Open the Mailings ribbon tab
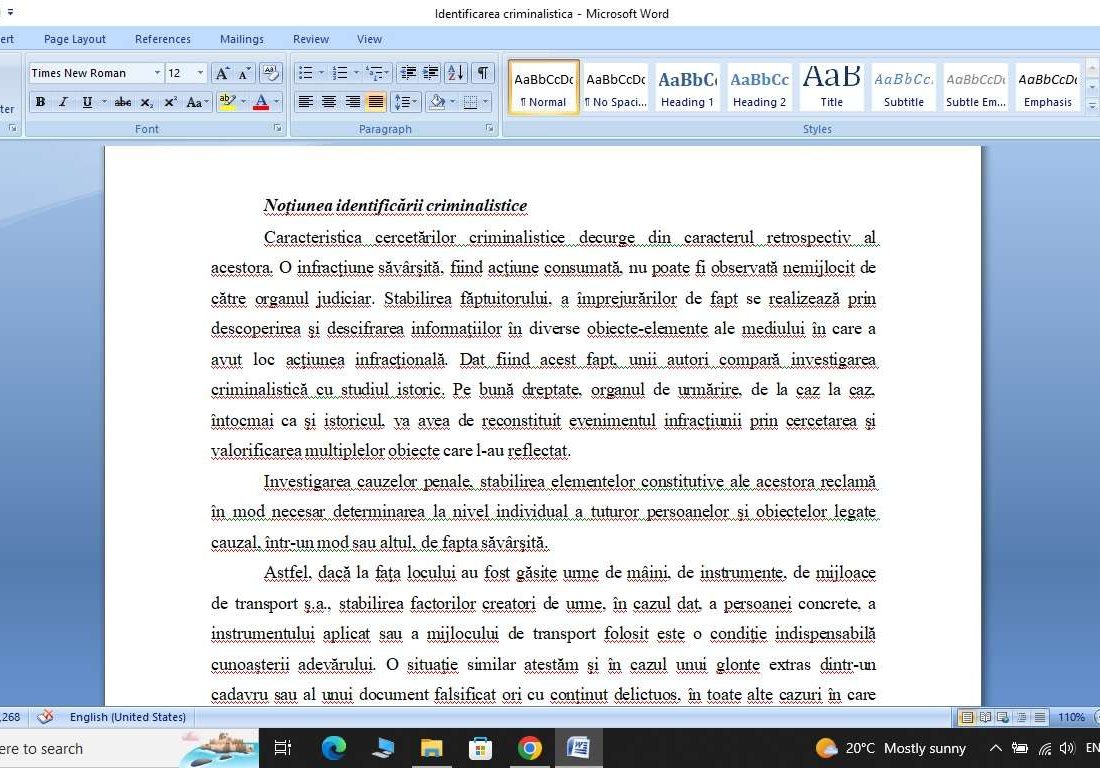1100x768 pixels. click(241, 39)
